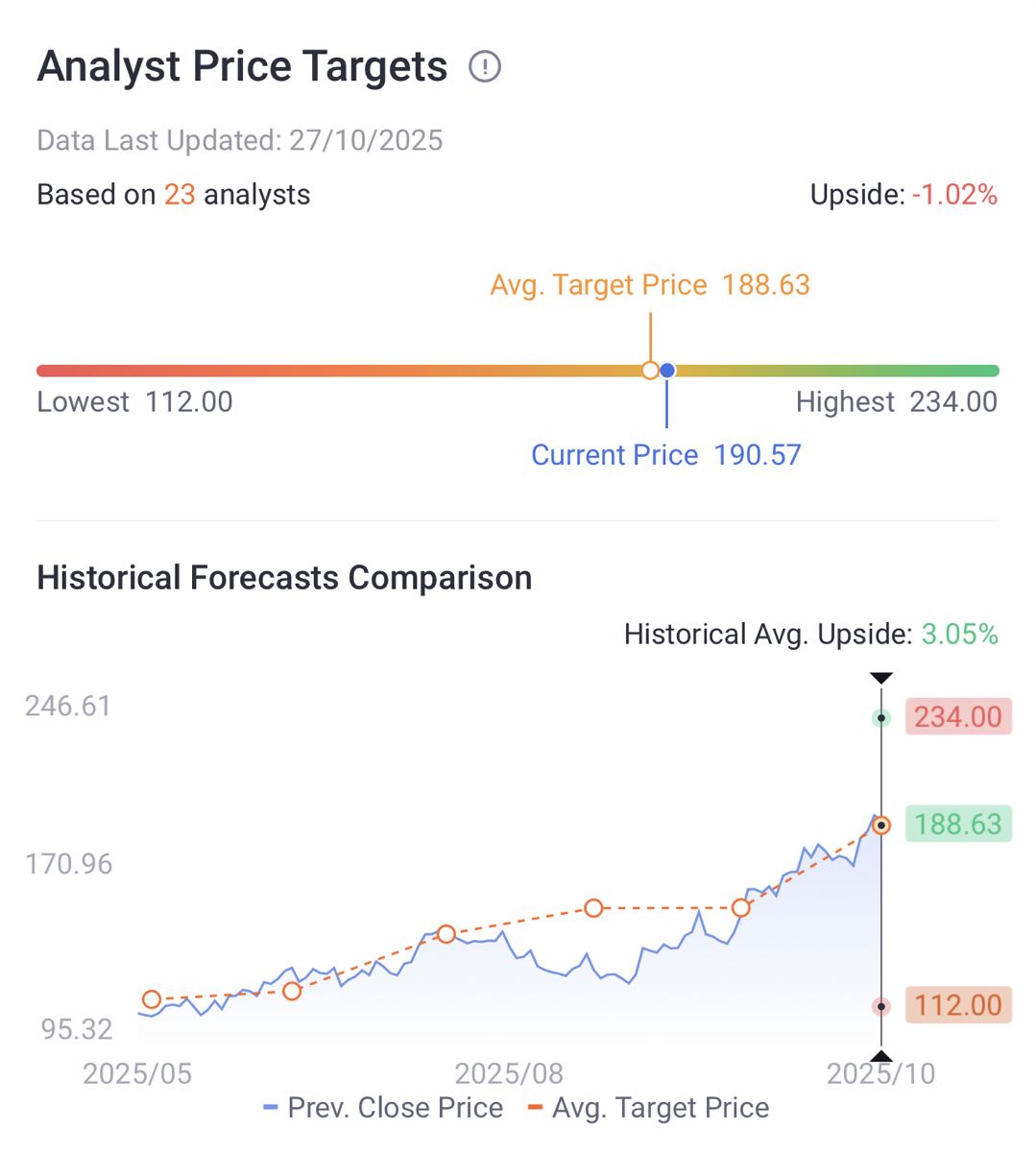Click the red dot at the 112.00 level

[x=881, y=1006]
